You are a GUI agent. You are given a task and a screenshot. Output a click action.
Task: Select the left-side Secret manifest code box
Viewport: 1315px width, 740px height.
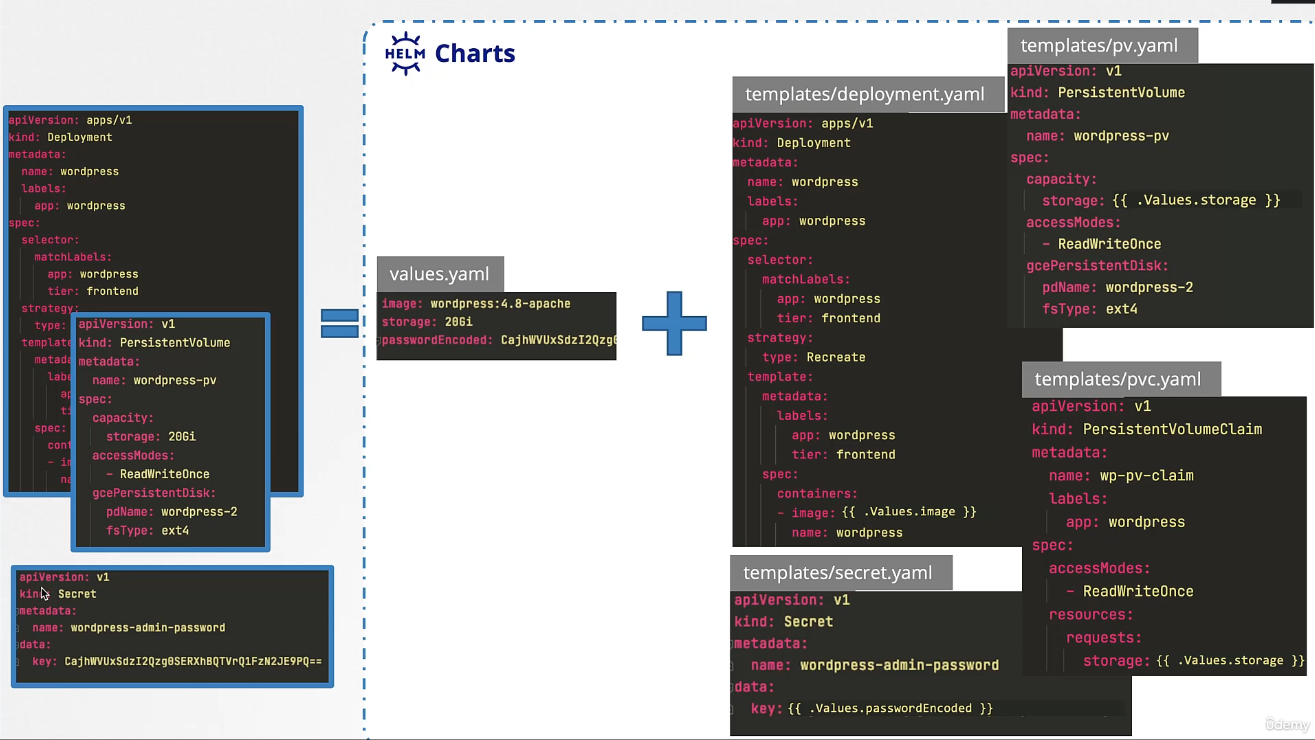click(172, 625)
